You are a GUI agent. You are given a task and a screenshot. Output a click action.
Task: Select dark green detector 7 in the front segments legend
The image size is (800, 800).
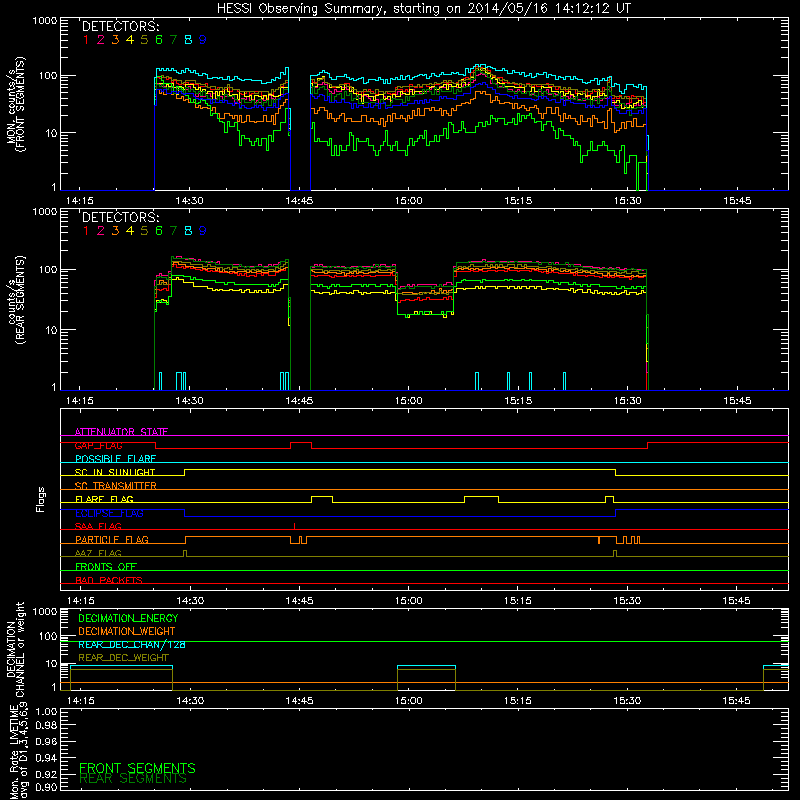173,40
